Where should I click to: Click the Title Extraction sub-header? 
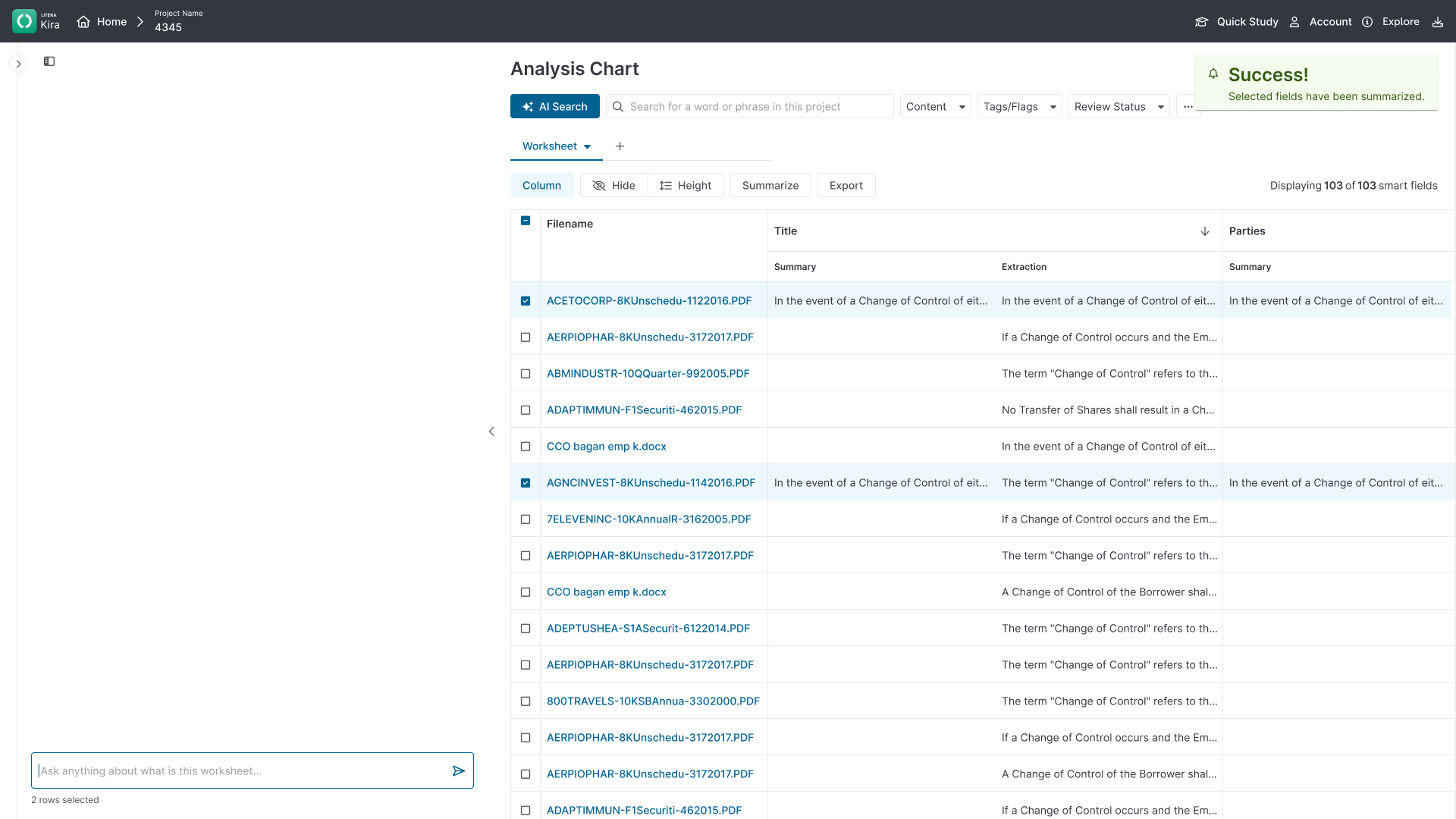point(1024,267)
